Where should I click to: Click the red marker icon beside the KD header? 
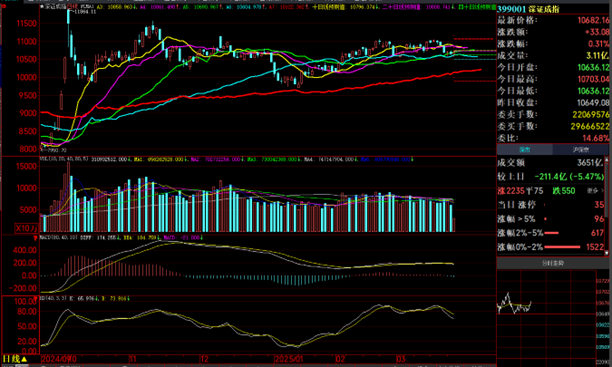(36, 298)
